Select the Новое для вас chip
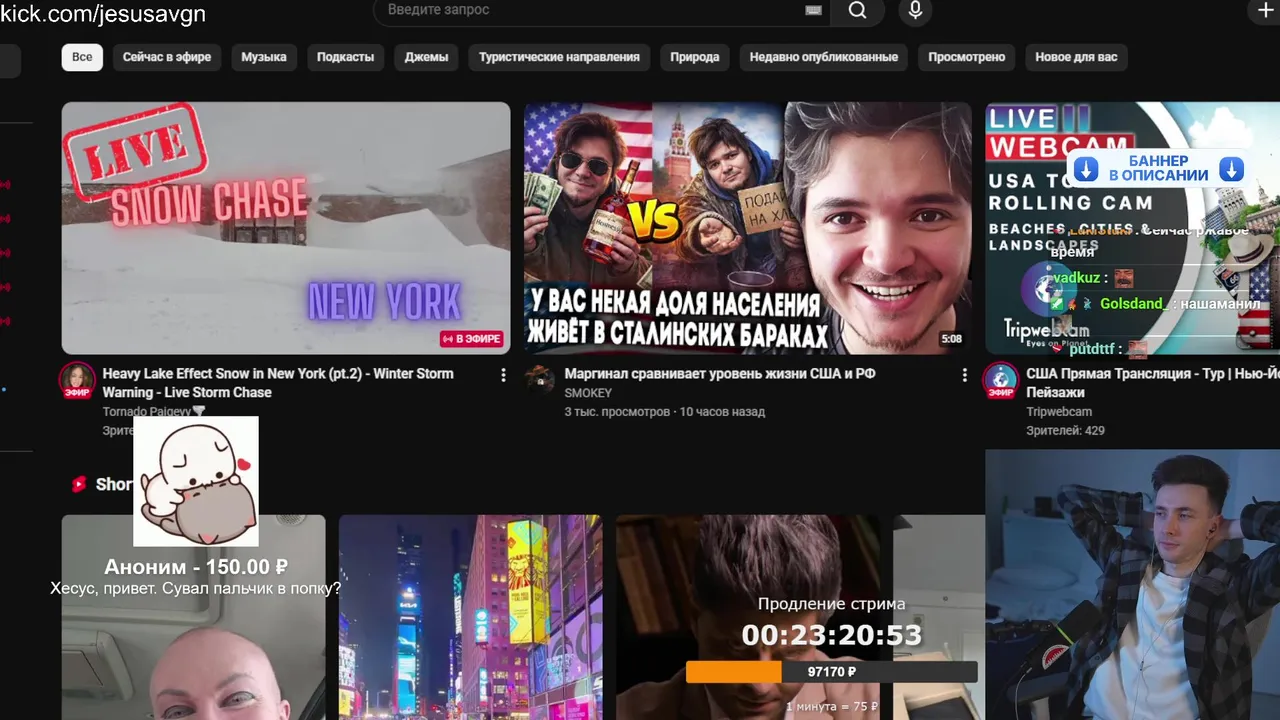This screenshot has height=720, width=1280. [1076, 57]
